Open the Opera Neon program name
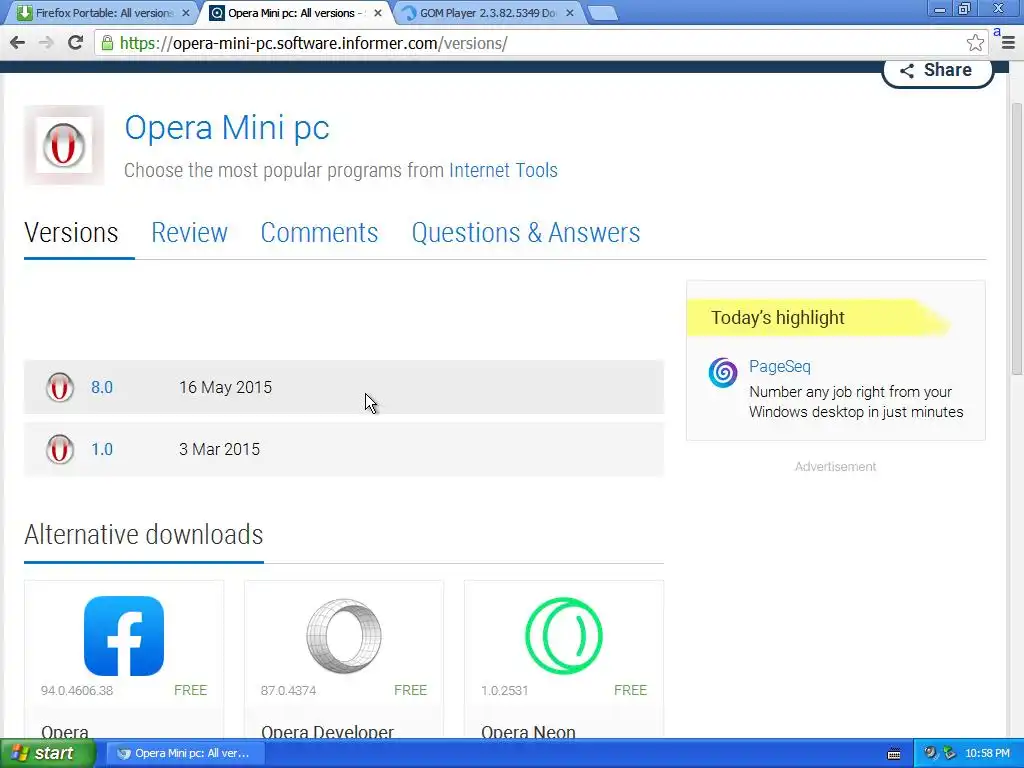Screen dimensions: 1024x768 (x=528, y=731)
